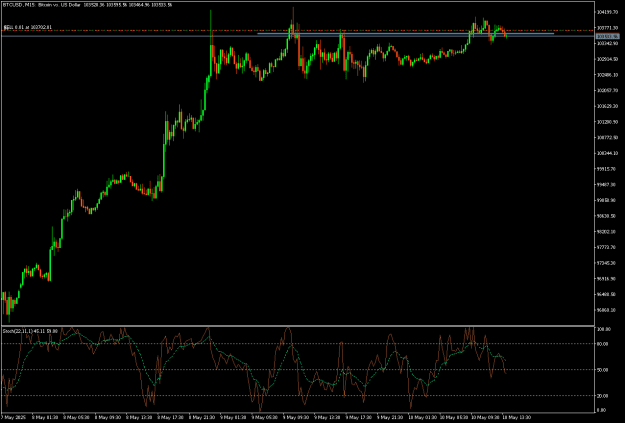
Task: Select the blue horizontal line on the chart
Action: tap(405, 33)
